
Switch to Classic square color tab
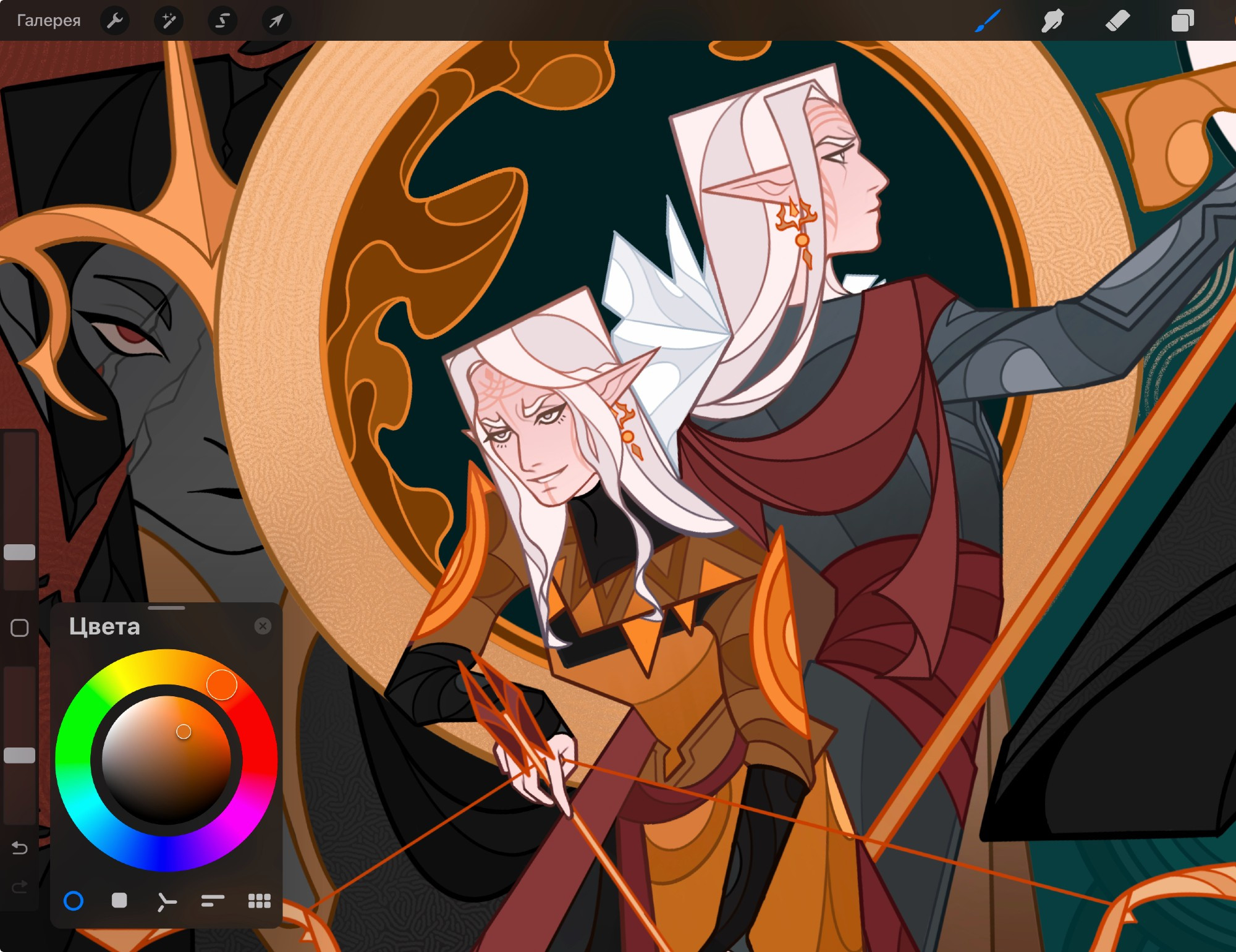[x=119, y=900]
